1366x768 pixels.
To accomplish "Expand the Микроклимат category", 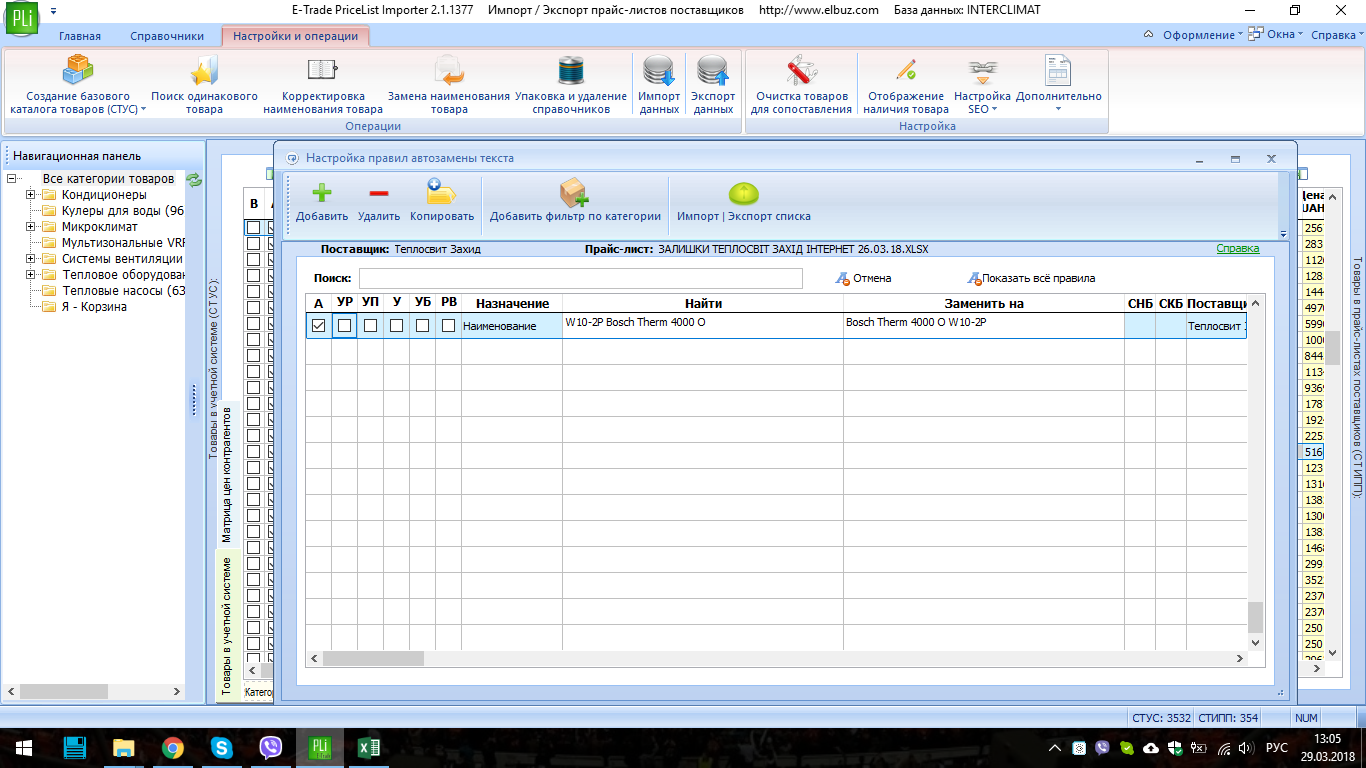I will pos(31,227).
